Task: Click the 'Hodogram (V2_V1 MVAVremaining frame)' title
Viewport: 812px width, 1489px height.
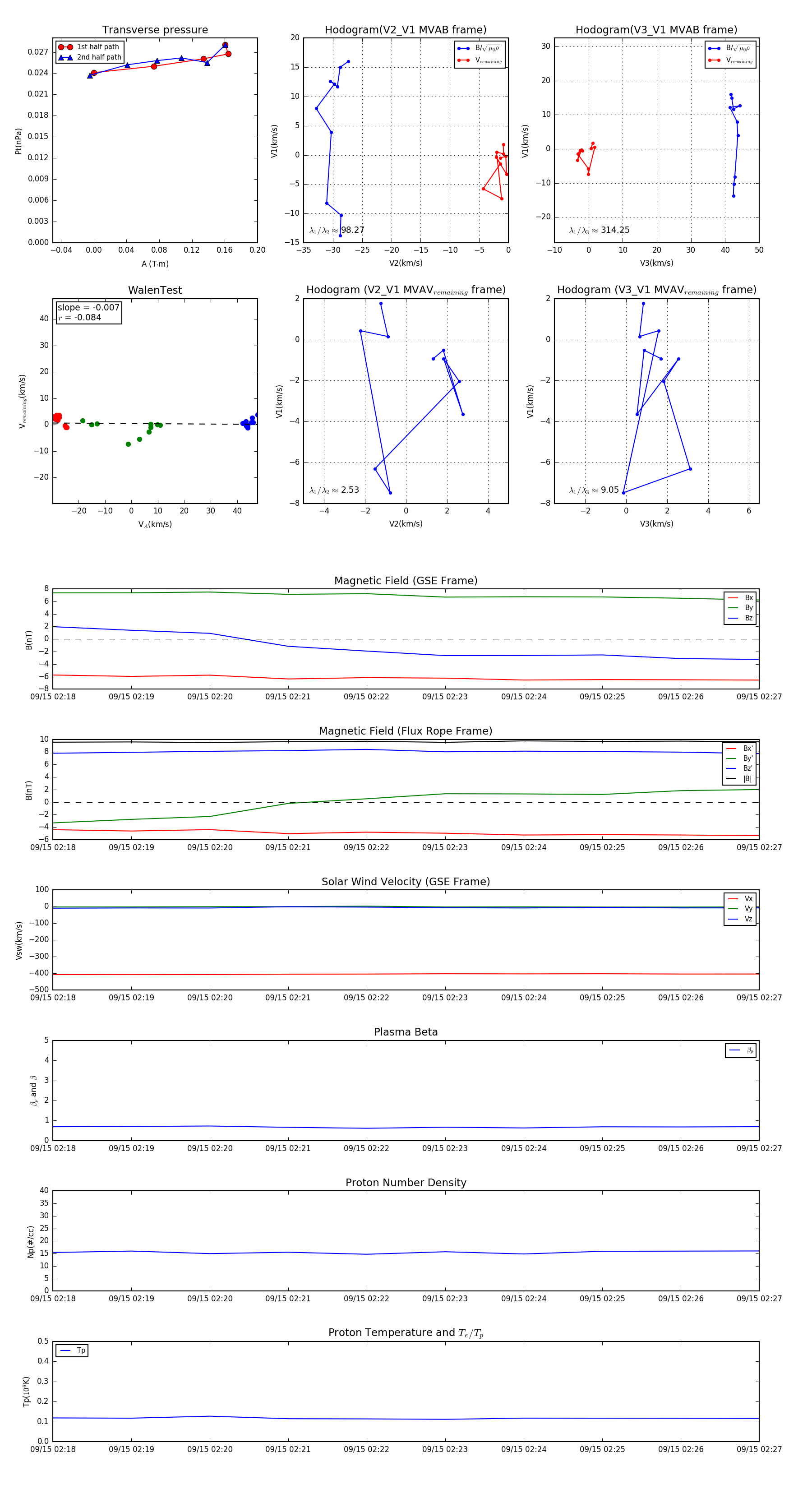Action: click(406, 290)
